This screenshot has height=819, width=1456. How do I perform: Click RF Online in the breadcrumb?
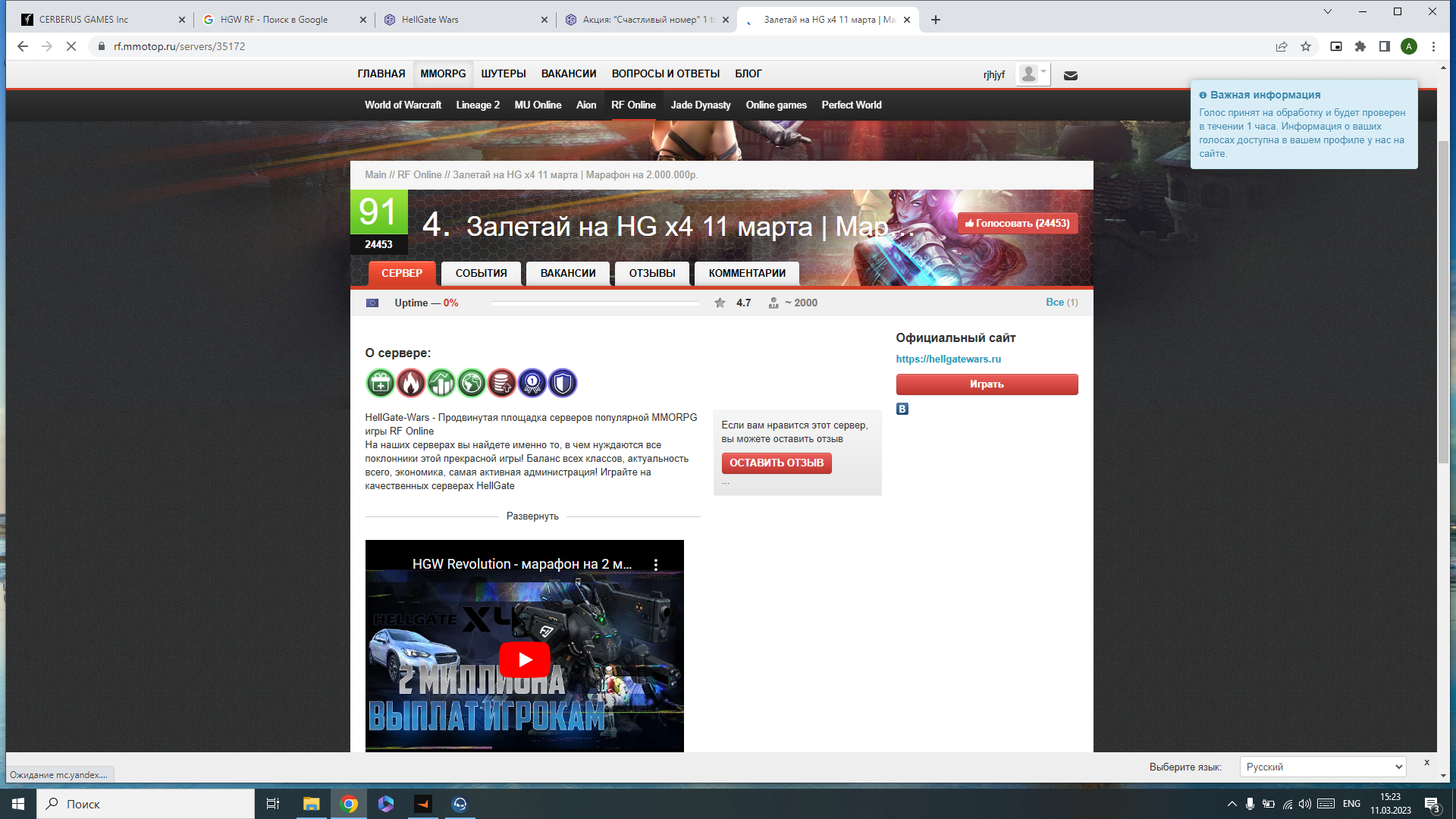click(419, 175)
